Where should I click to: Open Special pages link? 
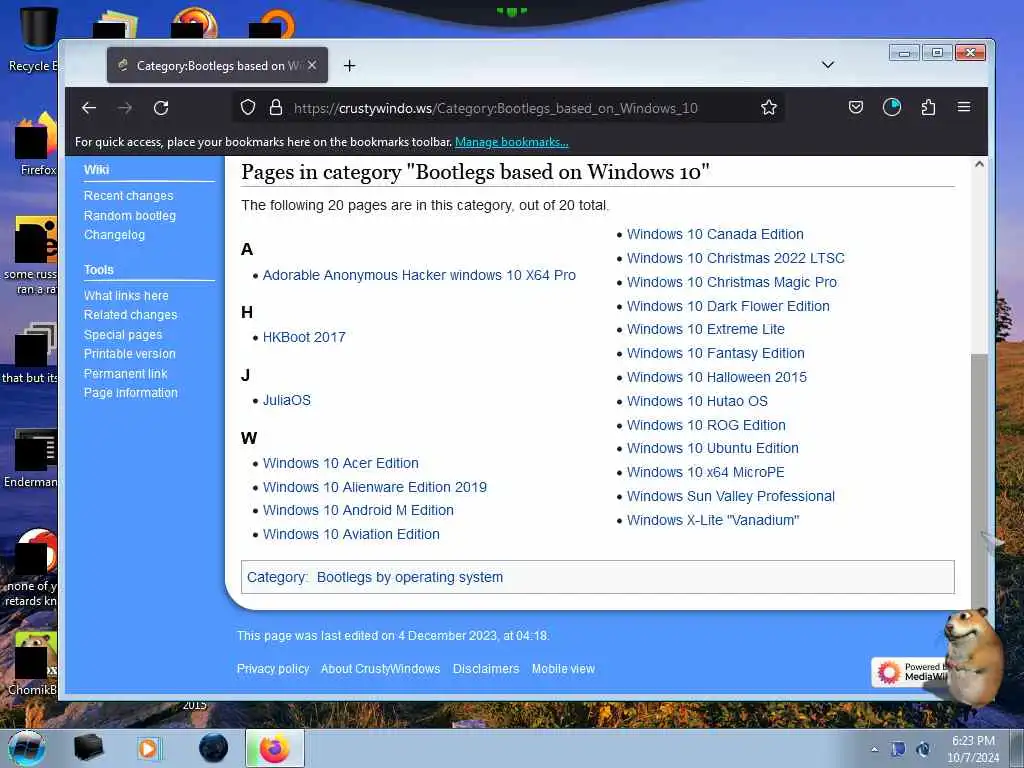[123, 334]
